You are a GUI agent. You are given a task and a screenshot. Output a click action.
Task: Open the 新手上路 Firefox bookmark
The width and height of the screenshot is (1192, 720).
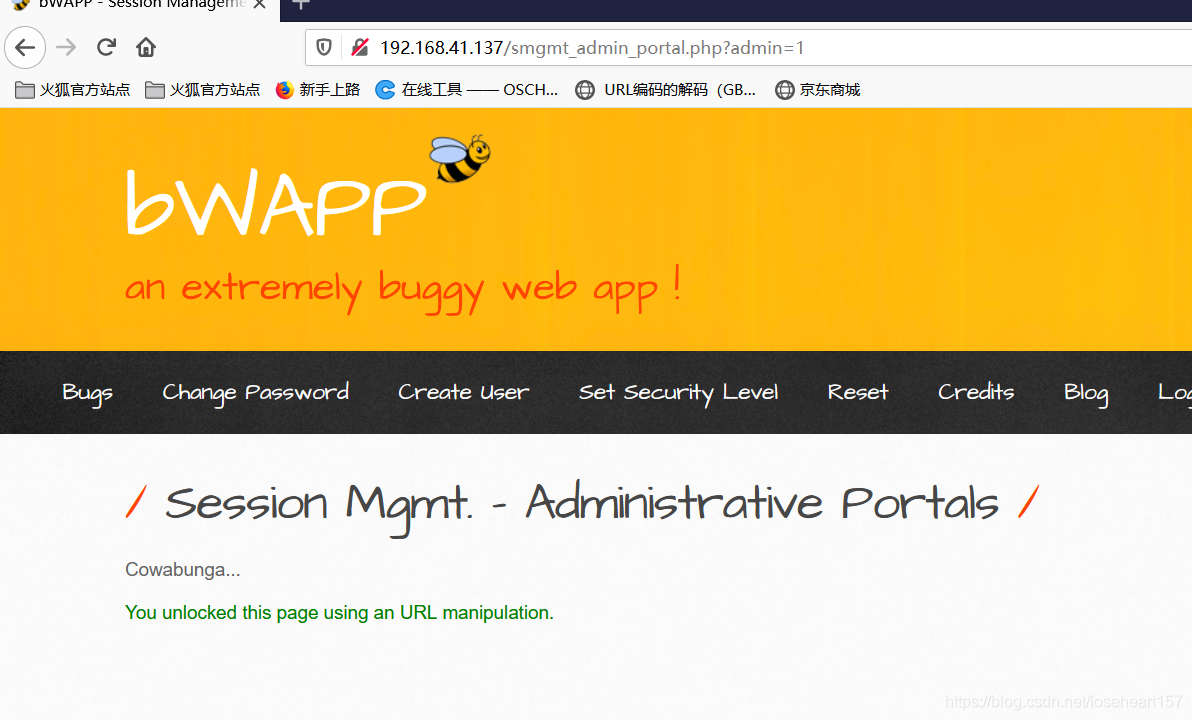318,90
